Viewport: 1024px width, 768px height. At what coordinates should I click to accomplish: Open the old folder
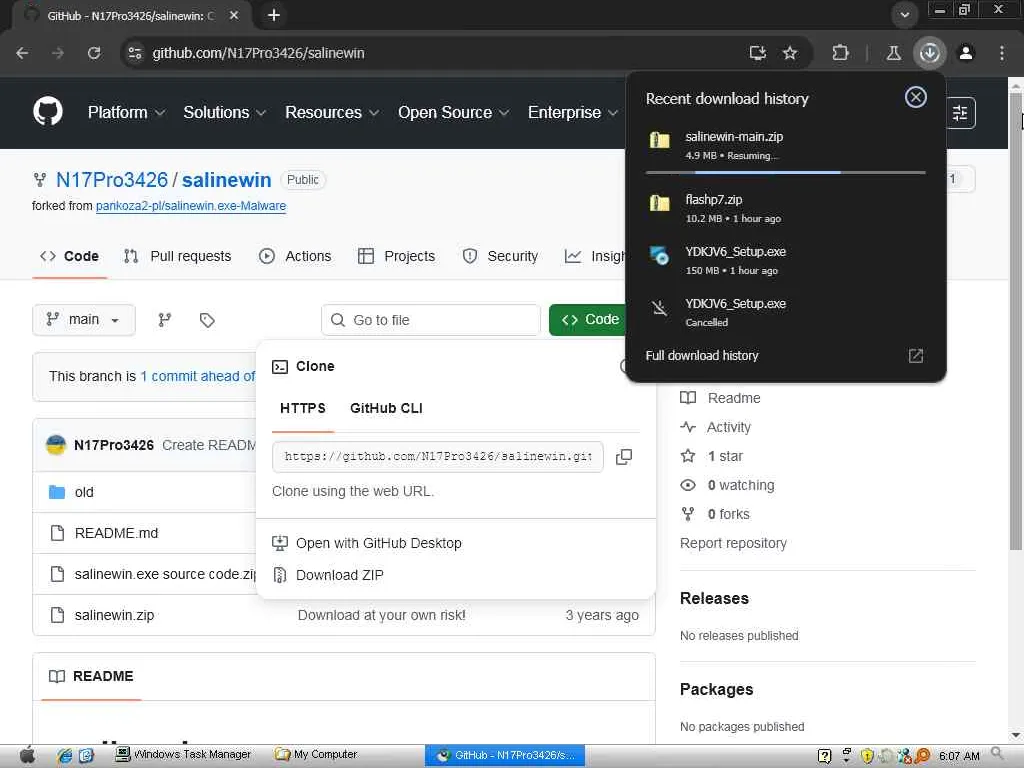click(84, 492)
